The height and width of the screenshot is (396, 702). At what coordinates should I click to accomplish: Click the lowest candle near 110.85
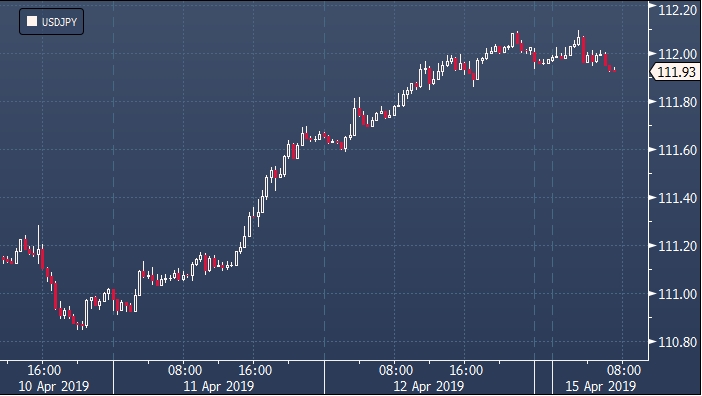pyautogui.click(x=78, y=325)
